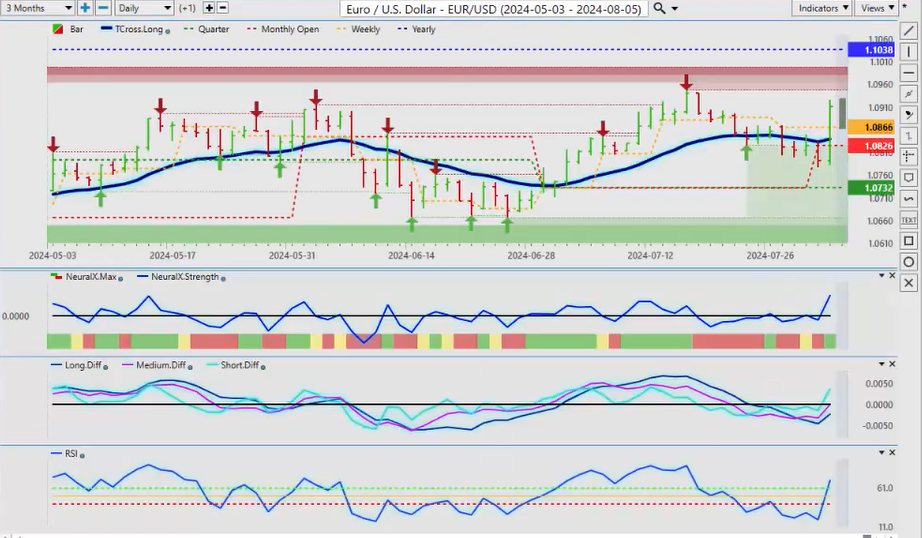
Task: Select the trend line drawing tool
Action: click(909, 30)
